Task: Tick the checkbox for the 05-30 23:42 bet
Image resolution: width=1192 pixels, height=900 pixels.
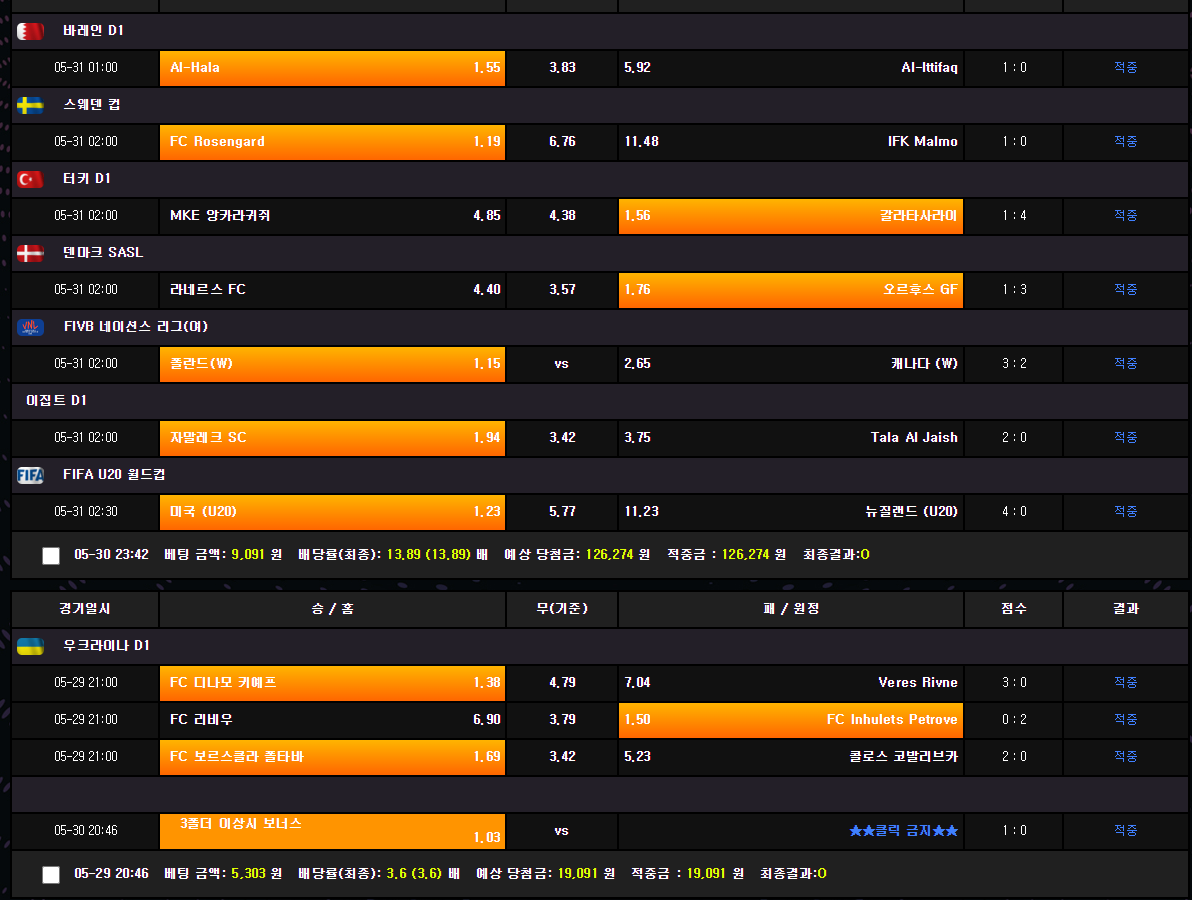Action: coord(51,556)
